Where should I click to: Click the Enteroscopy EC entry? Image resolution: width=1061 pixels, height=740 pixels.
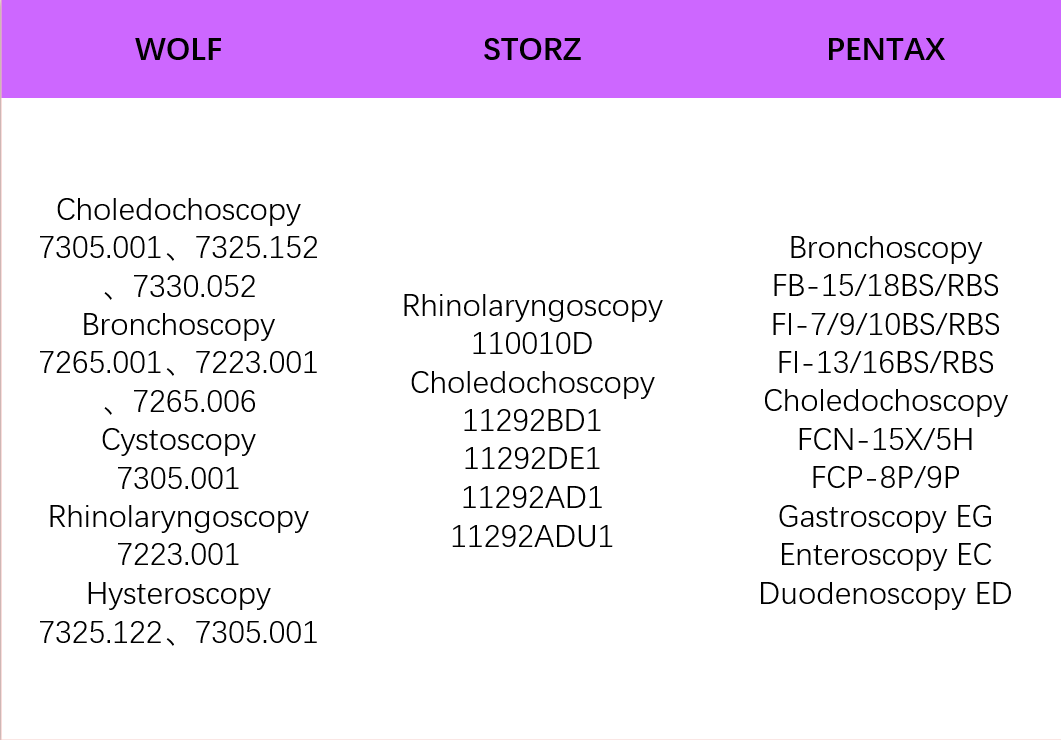click(885, 555)
